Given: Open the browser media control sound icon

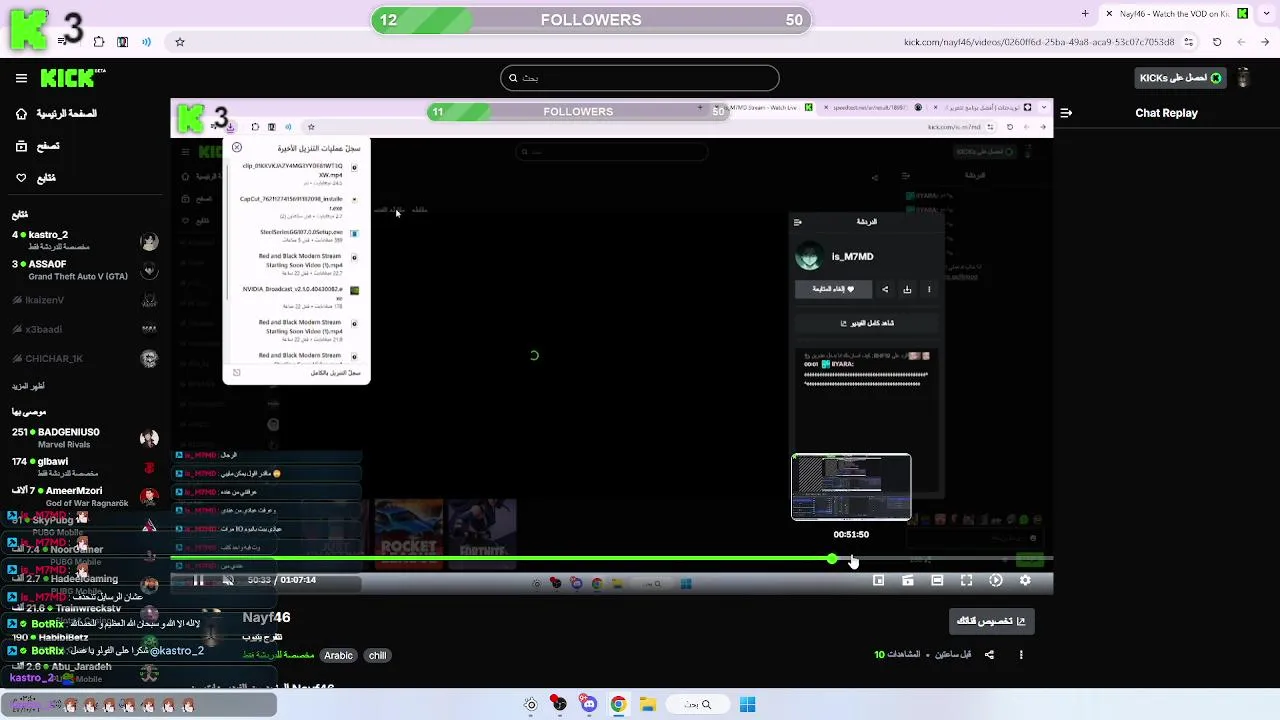Looking at the screenshot, I should (147, 42).
